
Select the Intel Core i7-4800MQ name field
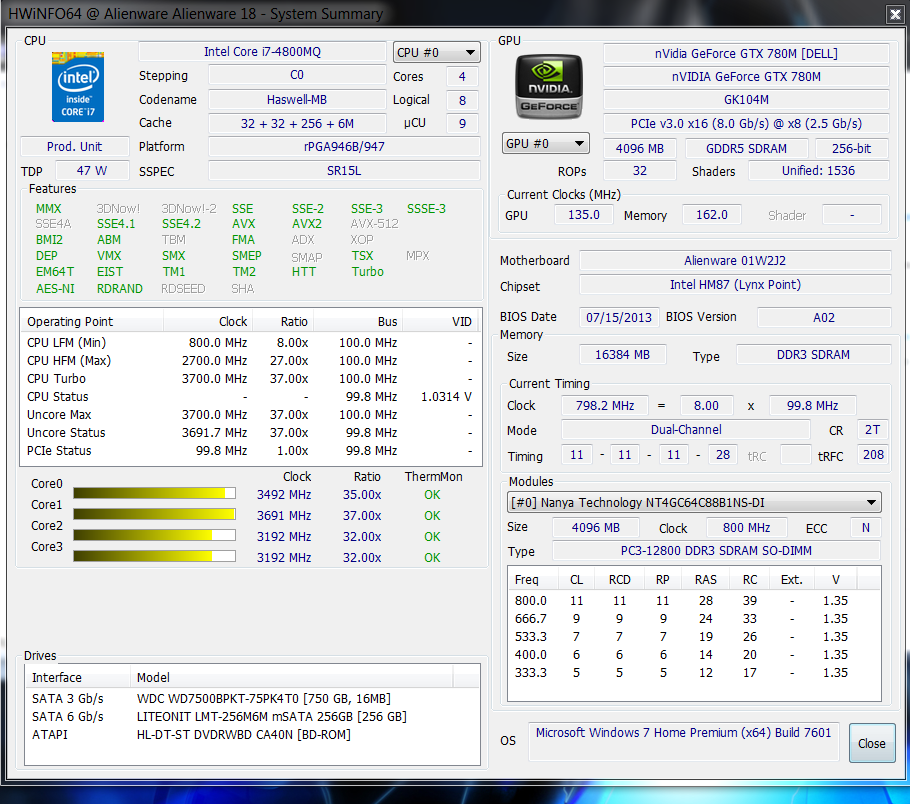[x=262, y=52]
